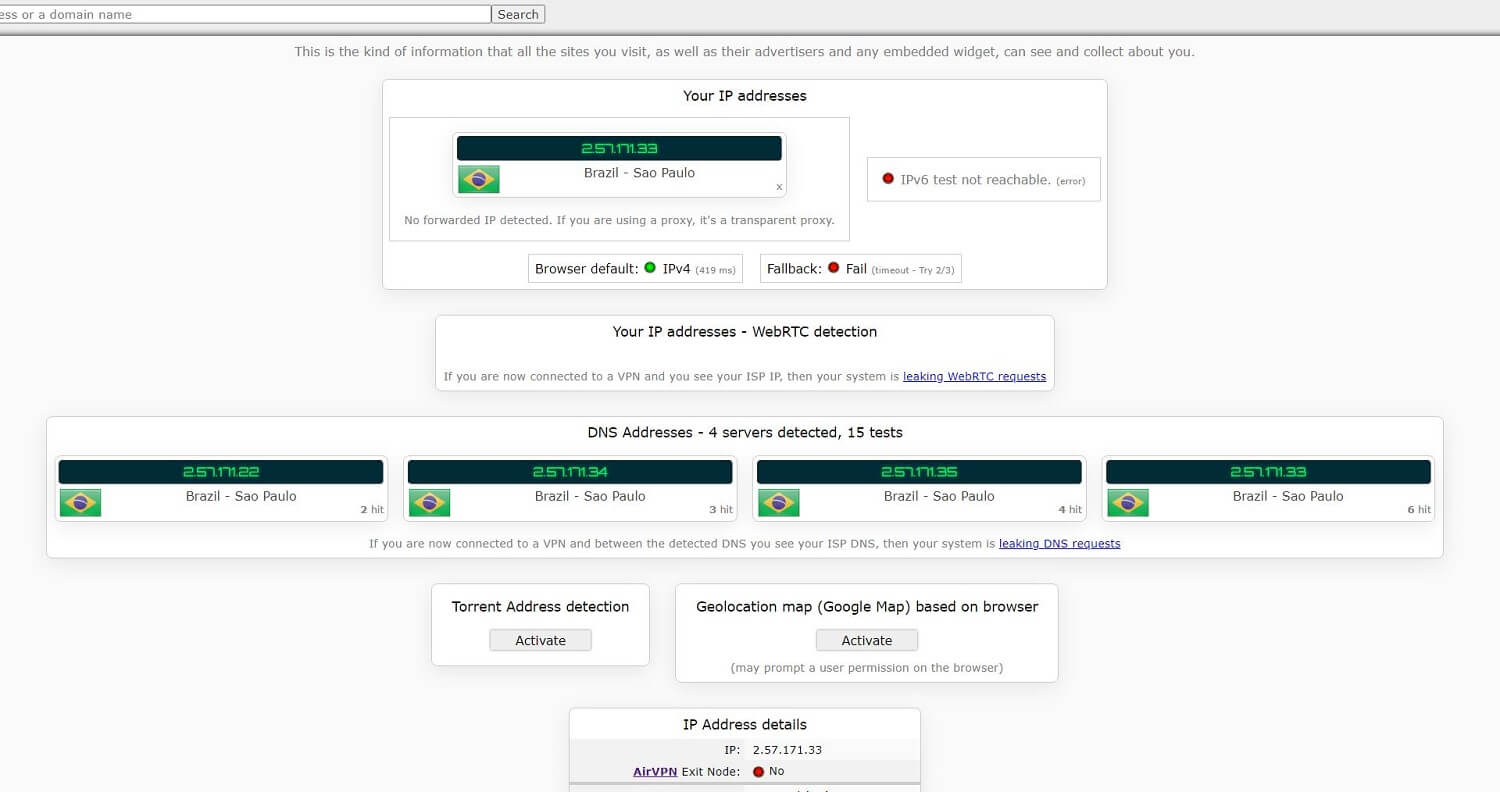Click the green IPv4 browser default indicator
Viewport: 1500px width, 792px height.
[x=650, y=268]
